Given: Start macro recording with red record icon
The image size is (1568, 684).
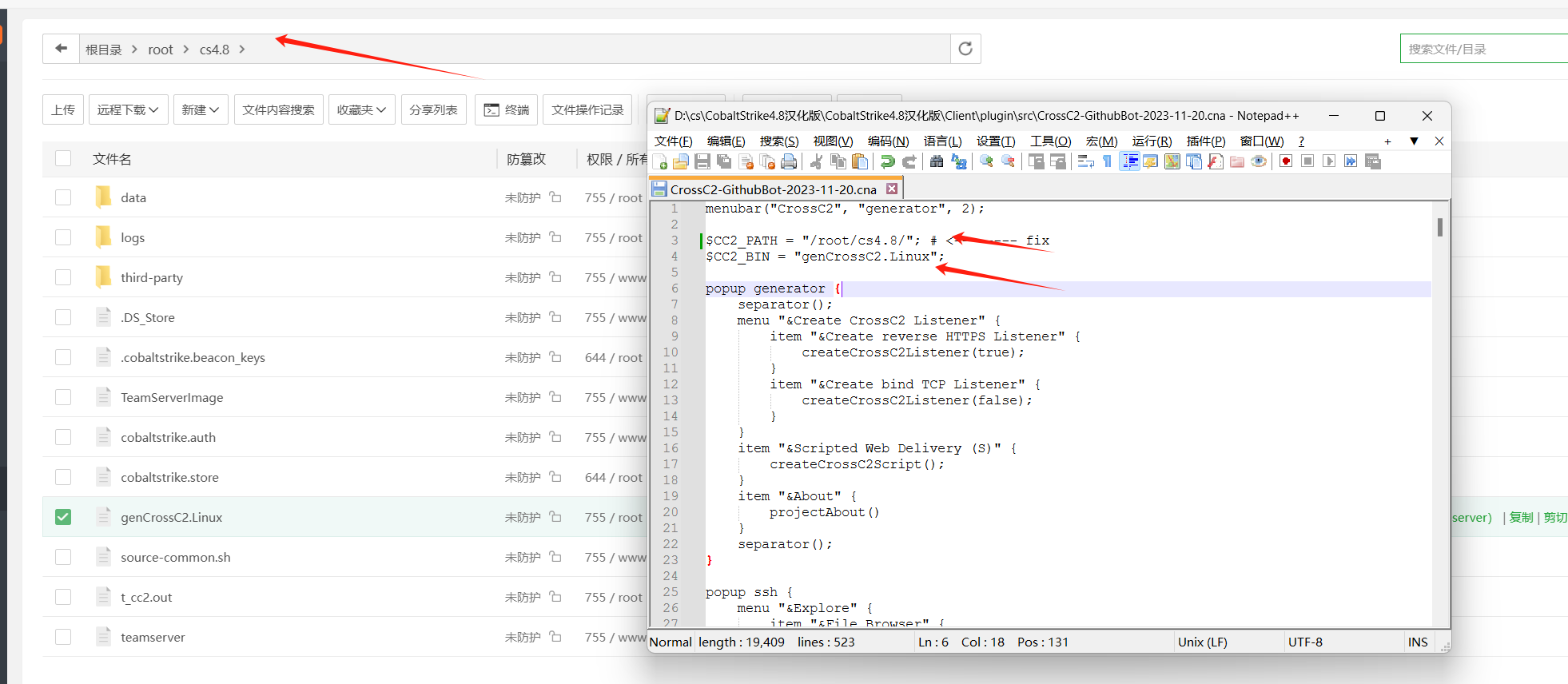Looking at the screenshot, I should 1286,161.
